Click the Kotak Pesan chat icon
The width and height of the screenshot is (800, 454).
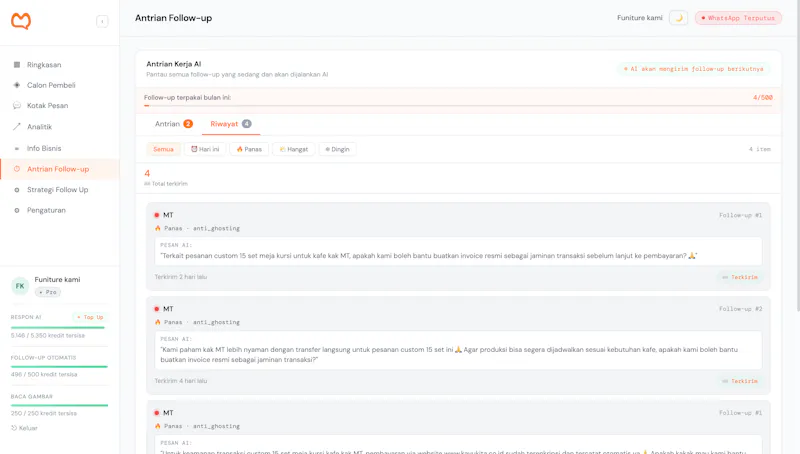click(x=17, y=106)
